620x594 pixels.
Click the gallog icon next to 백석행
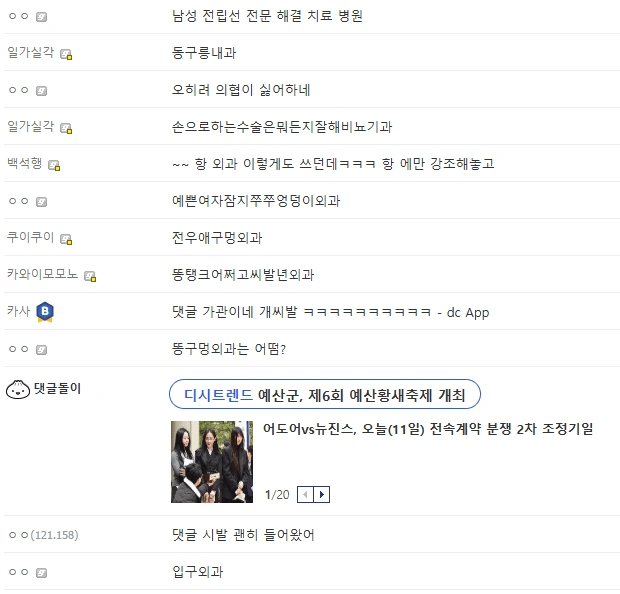coord(54,165)
